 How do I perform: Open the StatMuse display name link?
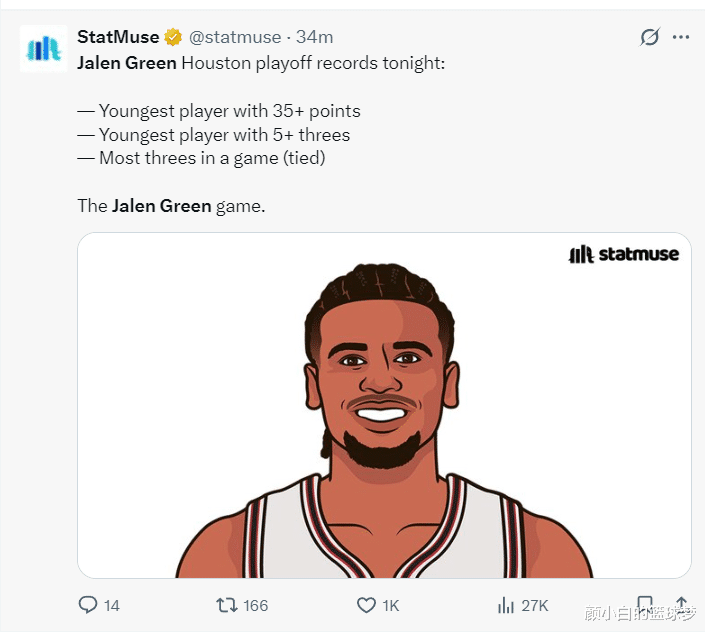click(x=118, y=37)
